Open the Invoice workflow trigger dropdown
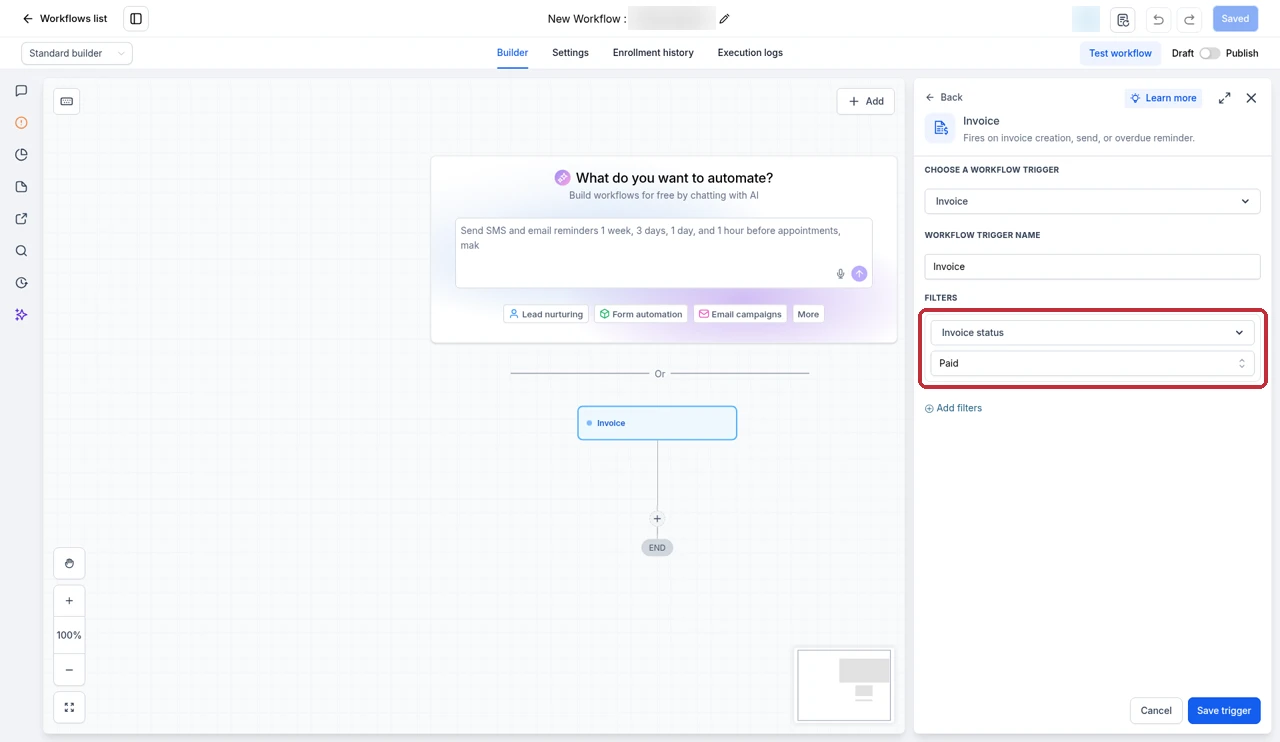 click(x=1092, y=201)
